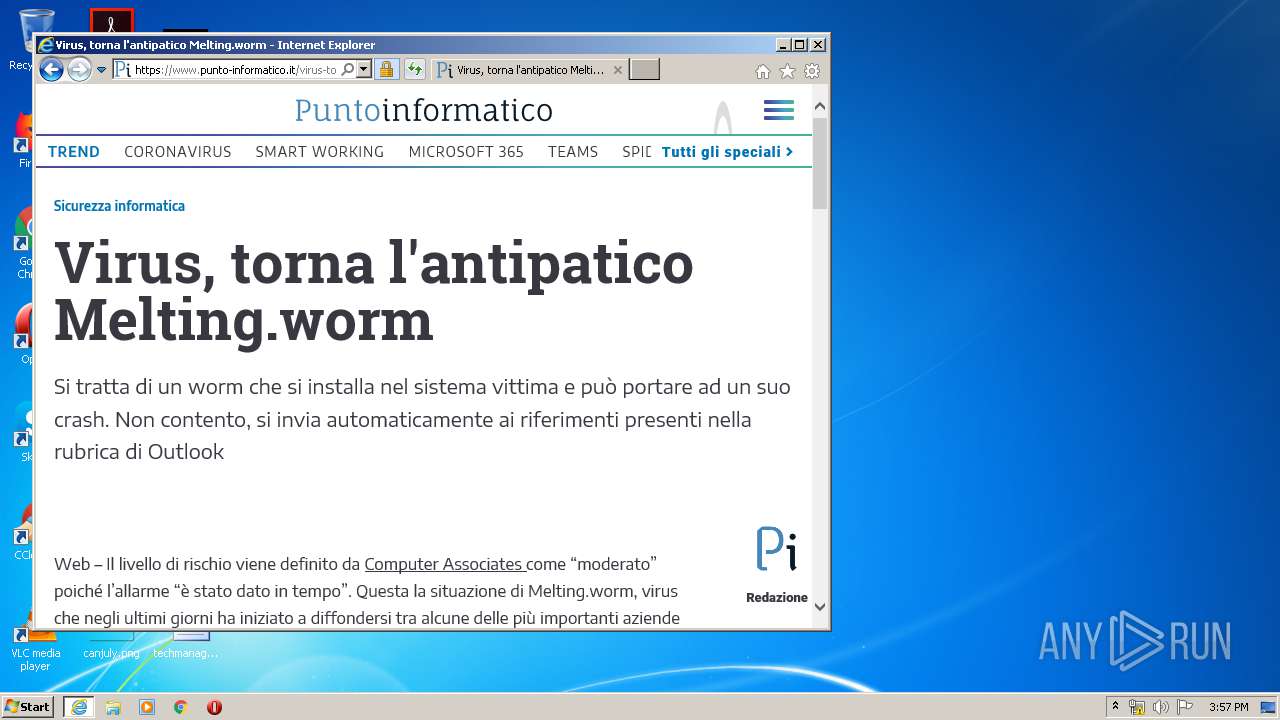Image resolution: width=1280 pixels, height=720 pixels.
Task: Show hidden tray icons arrow
Action: coord(1116,707)
